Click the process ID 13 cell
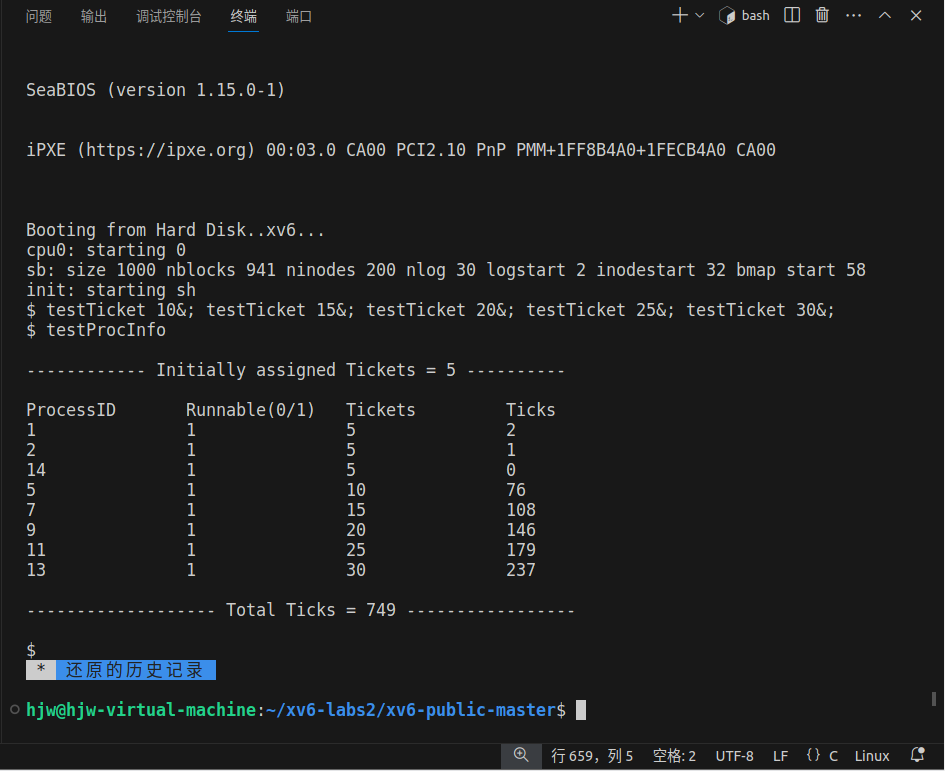The height and width of the screenshot is (771, 945). pos(36,570)
